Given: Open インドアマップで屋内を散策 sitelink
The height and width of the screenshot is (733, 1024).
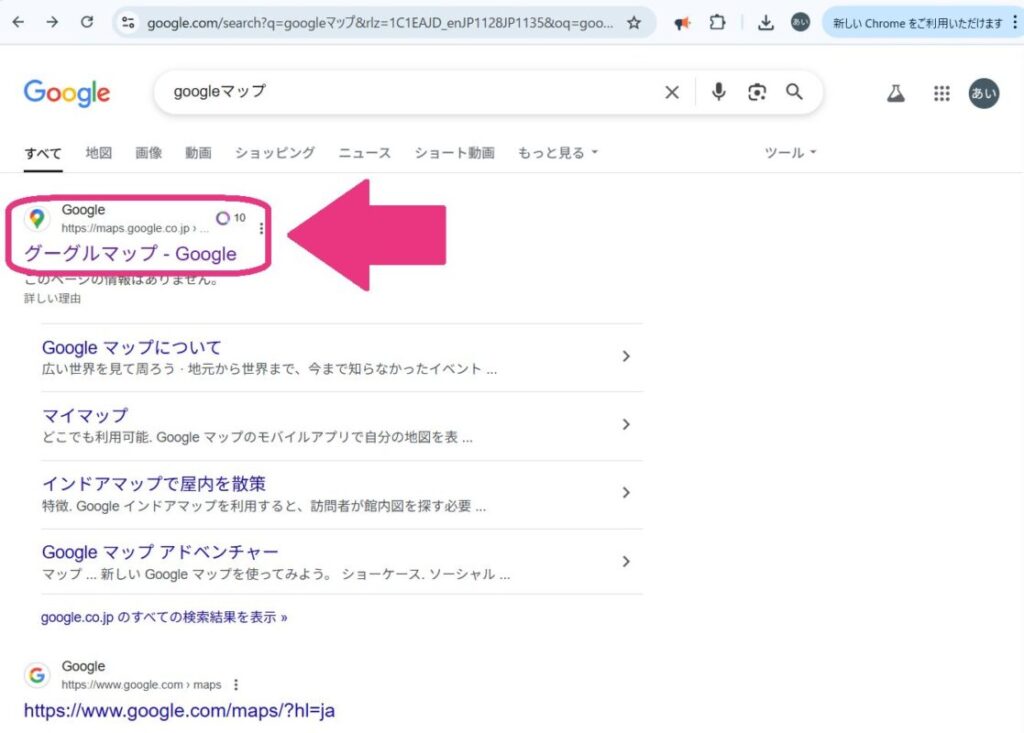Looking at the screenshot, I should coord(153,484).
